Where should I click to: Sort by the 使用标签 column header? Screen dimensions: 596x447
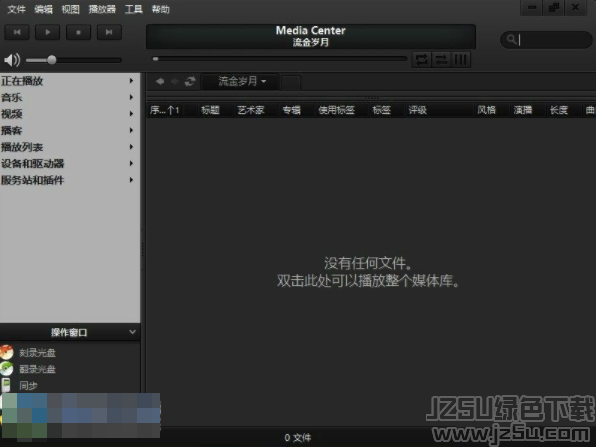tap(336, 110)
